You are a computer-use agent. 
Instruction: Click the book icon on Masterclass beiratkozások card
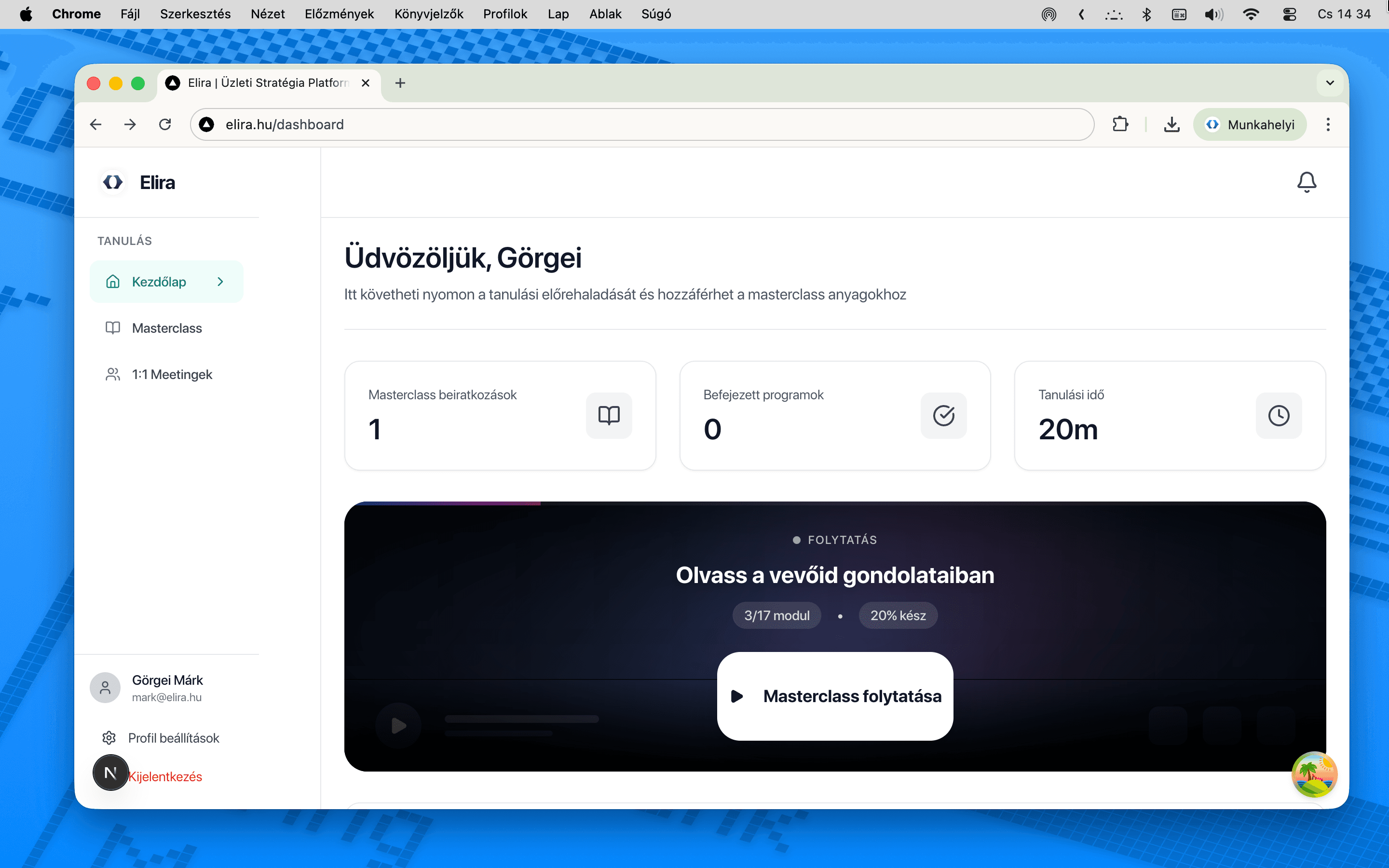[609, 415]
